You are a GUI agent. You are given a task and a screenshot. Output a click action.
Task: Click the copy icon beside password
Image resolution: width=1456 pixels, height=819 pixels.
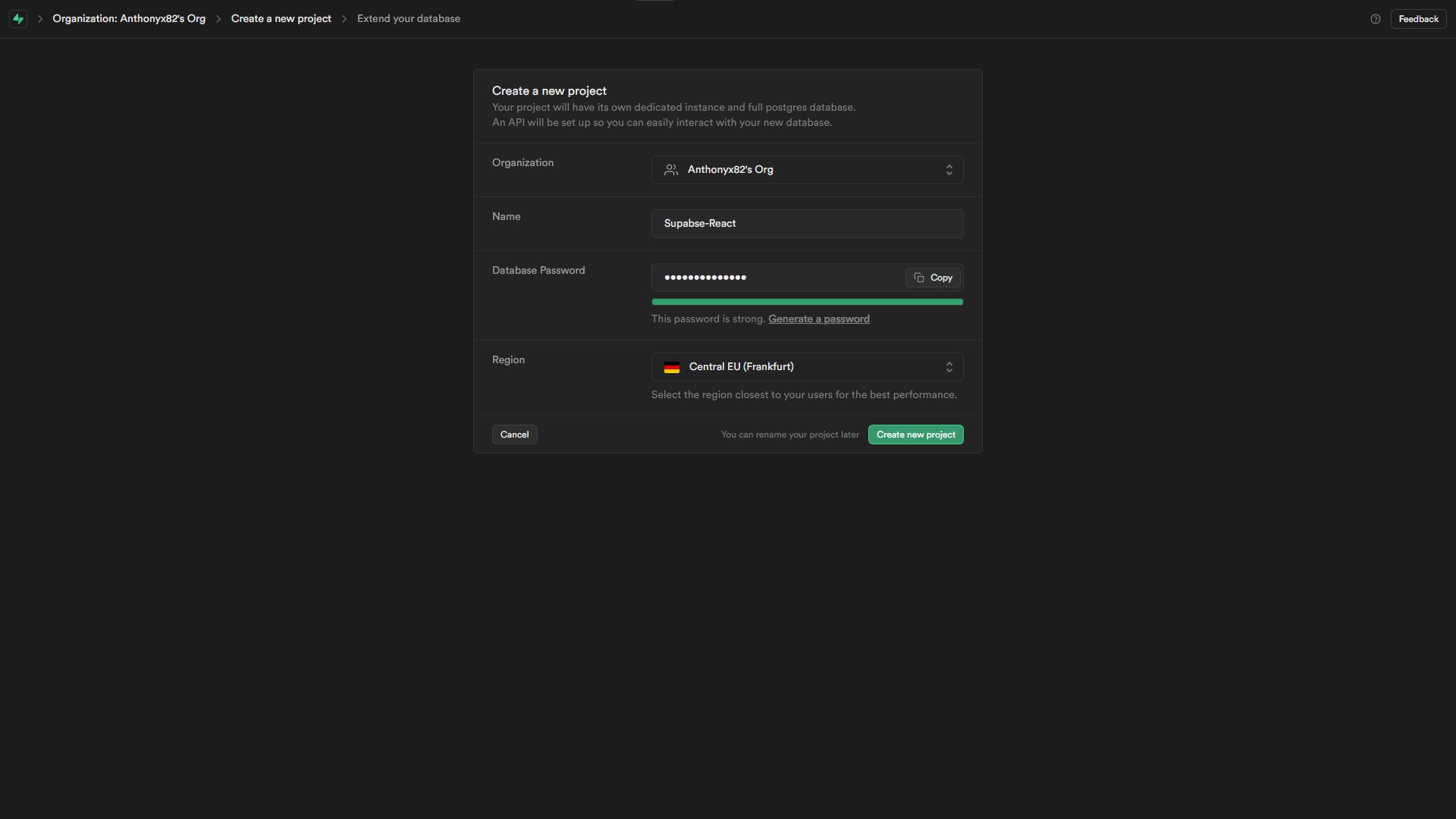pos(918,278)
